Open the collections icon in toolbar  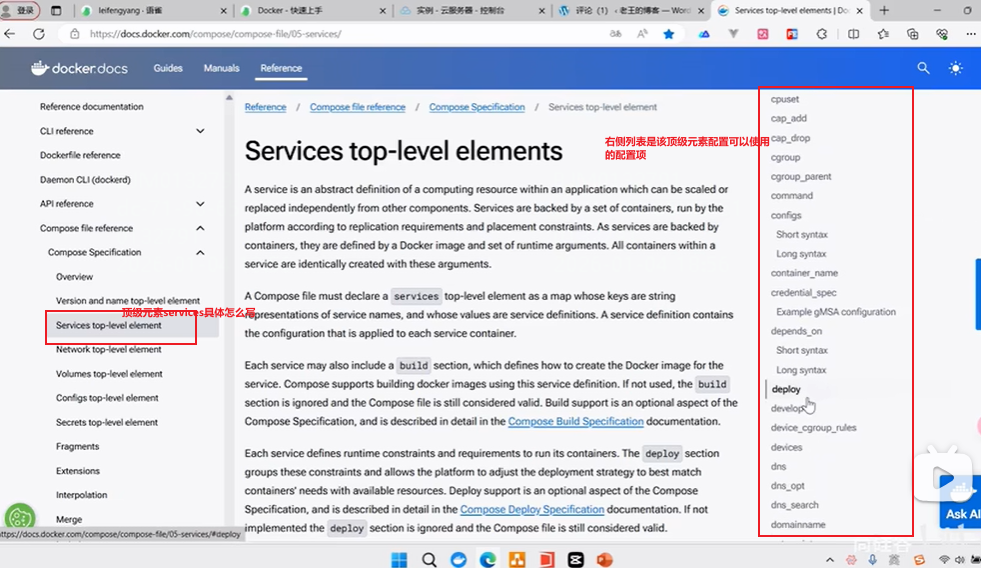click(x=912, y=34)
